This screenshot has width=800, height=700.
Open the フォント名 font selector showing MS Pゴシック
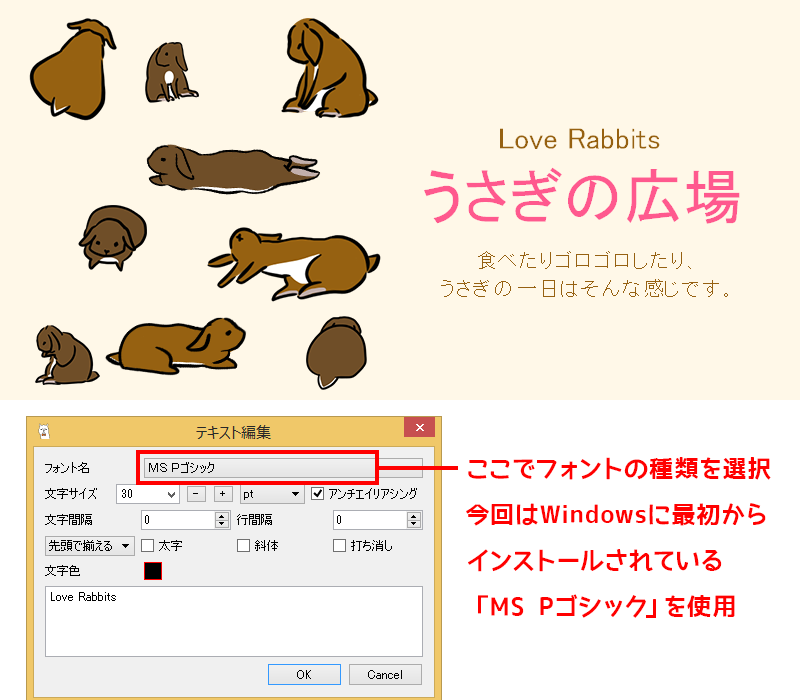pyautogui.click(x=283, y=467)
